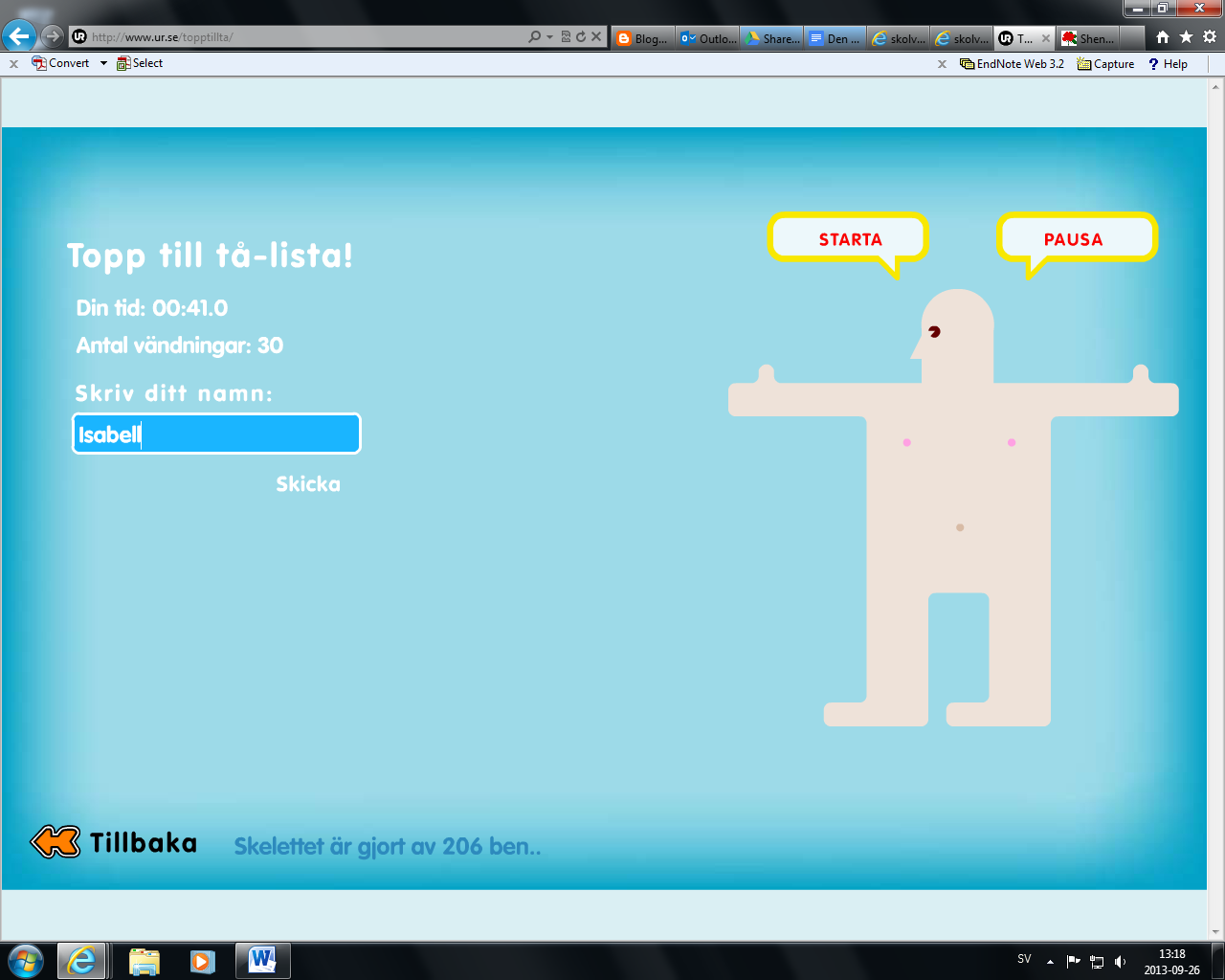Click 'Antal vändningar: 30' text
The image size is (1225, 980).
tap(180, 345)
